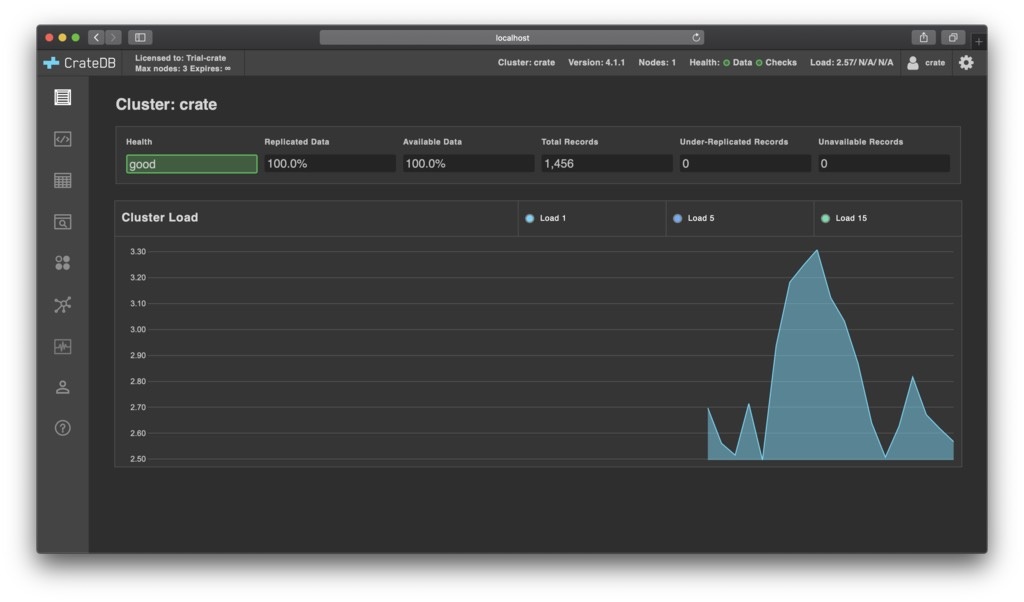Open the Shards view with four-circles icon
This screenshot has width=1024, height=602.
pos(63,263)
